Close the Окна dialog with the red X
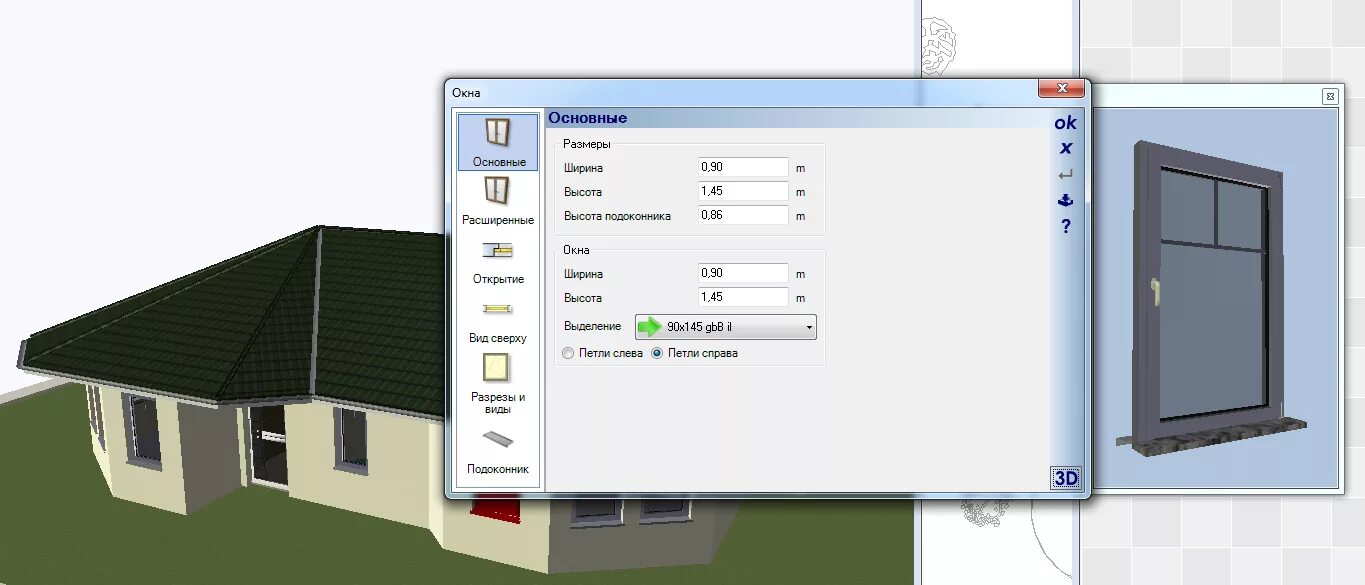The height and width of the screenshot is (585, 1365). (x=1061, y=89)
